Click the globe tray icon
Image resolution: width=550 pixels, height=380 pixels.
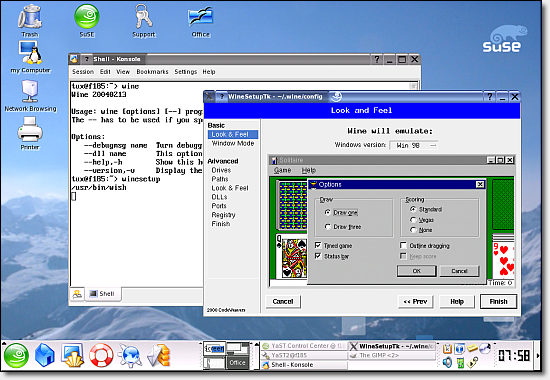click(x=485, y=348)
